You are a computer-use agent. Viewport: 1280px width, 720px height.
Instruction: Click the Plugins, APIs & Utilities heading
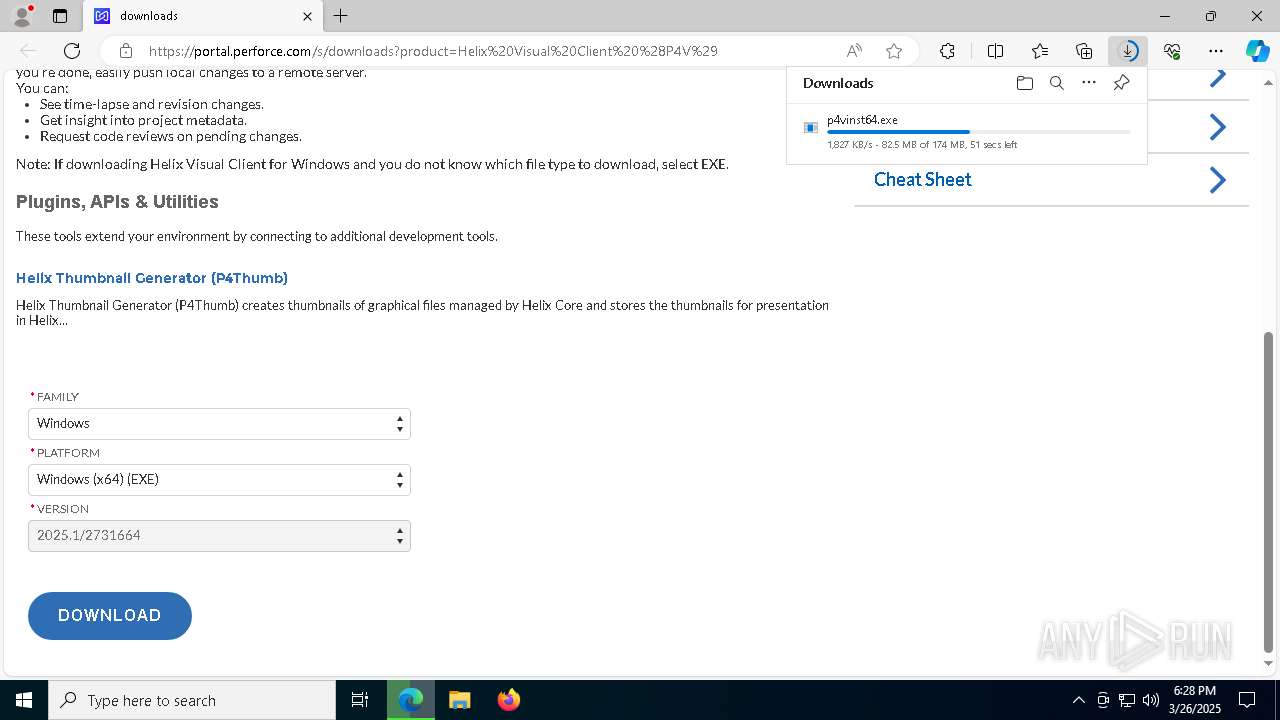point(117,202)
